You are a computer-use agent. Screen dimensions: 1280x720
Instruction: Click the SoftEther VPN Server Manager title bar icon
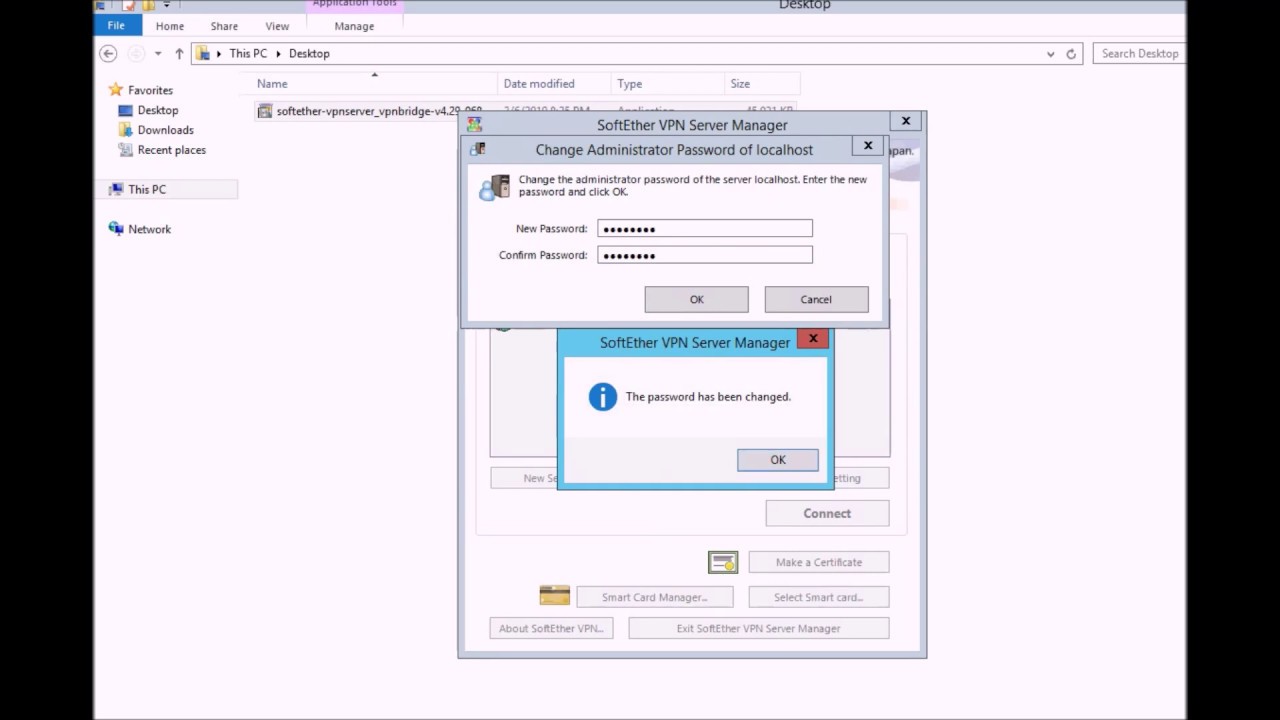pos(474,125)
